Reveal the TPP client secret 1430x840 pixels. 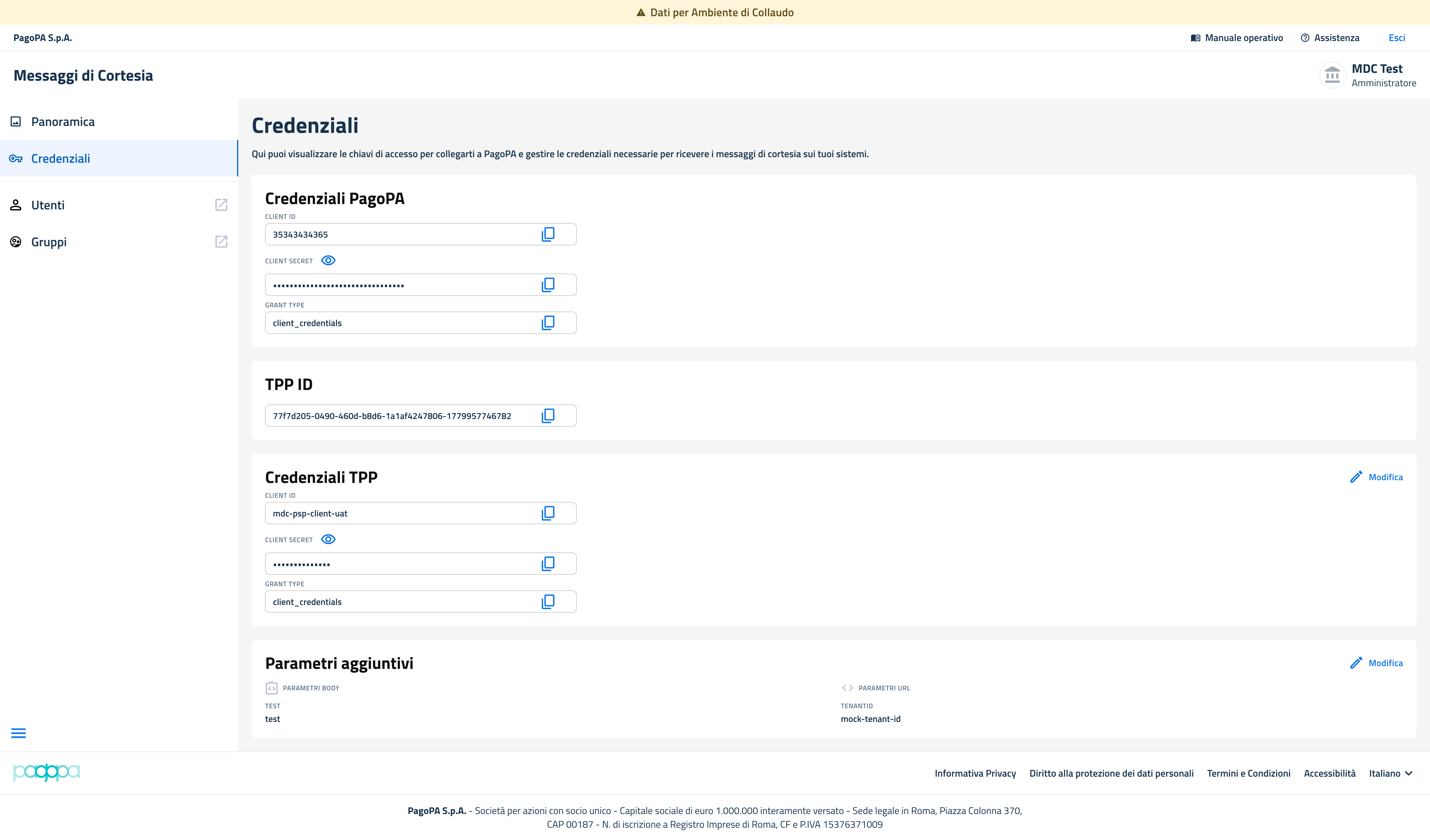click(x=328, y=539)
